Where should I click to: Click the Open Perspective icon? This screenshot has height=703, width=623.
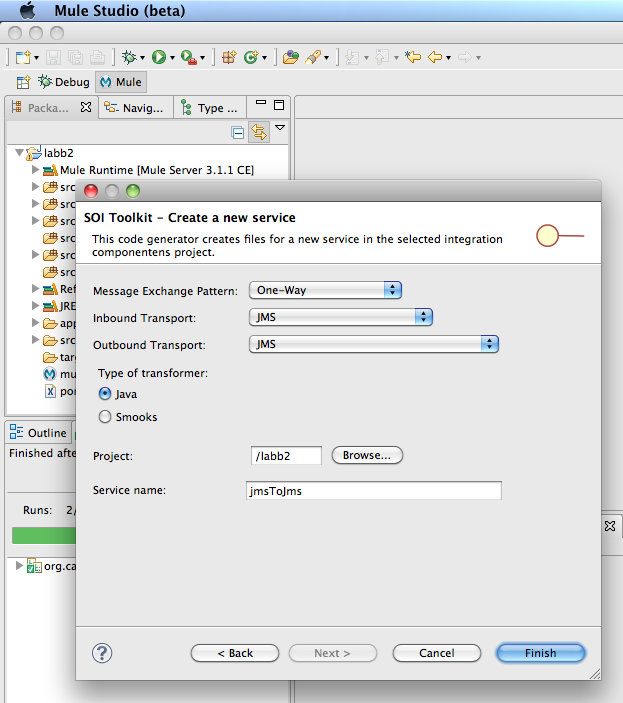tap(23, 82)
